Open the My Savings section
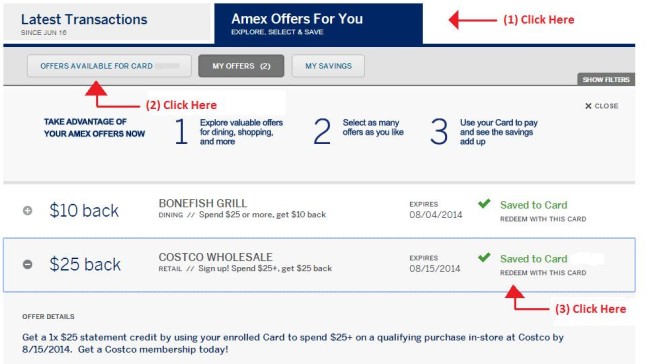This screenshot has width=650, height=364. (x=328, y=66)
